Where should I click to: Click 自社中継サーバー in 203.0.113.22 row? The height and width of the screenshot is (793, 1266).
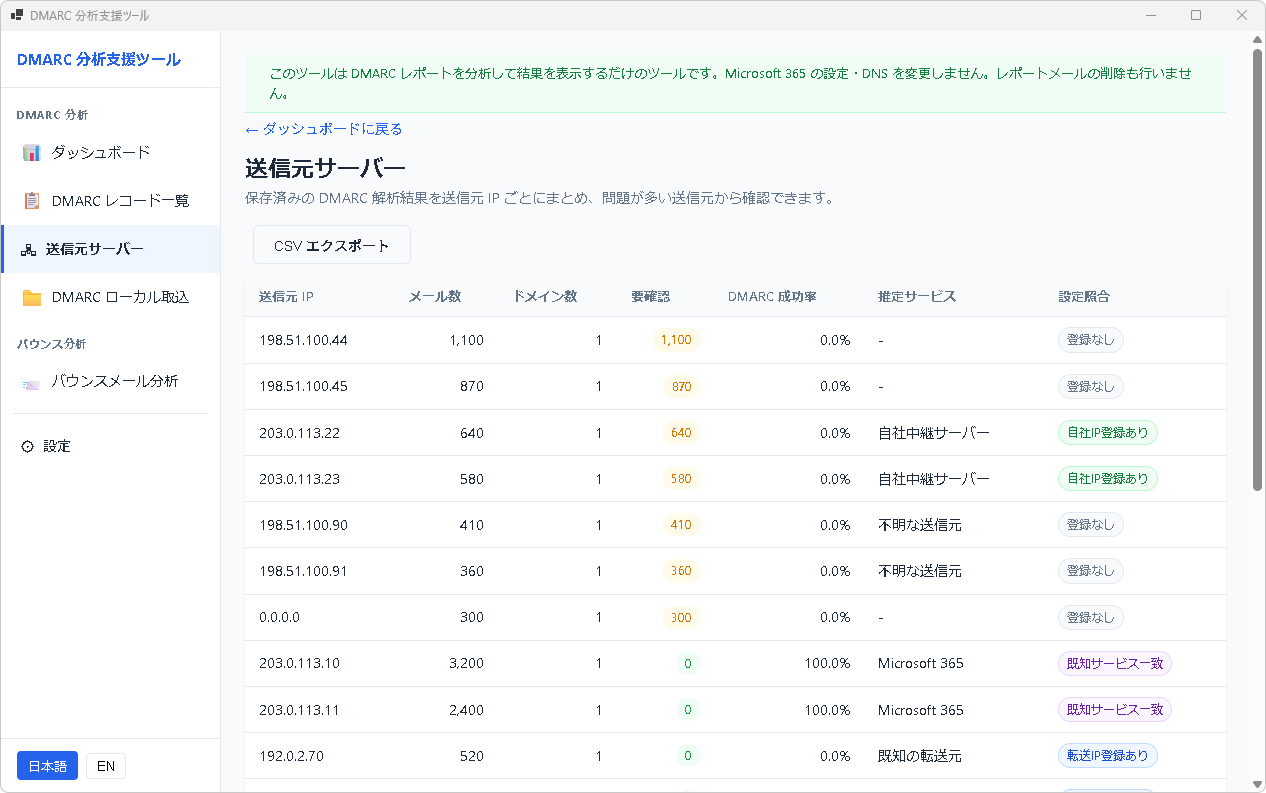934,433
